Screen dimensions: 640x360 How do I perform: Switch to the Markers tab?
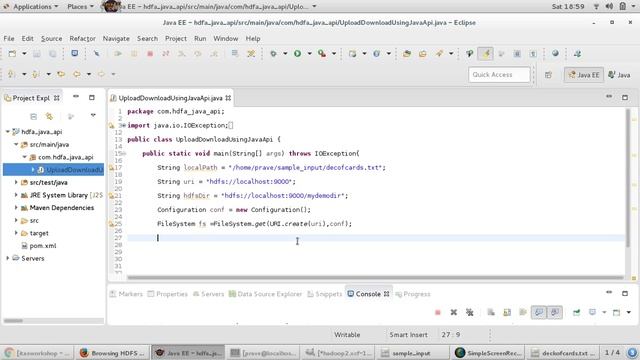[126, 294]
